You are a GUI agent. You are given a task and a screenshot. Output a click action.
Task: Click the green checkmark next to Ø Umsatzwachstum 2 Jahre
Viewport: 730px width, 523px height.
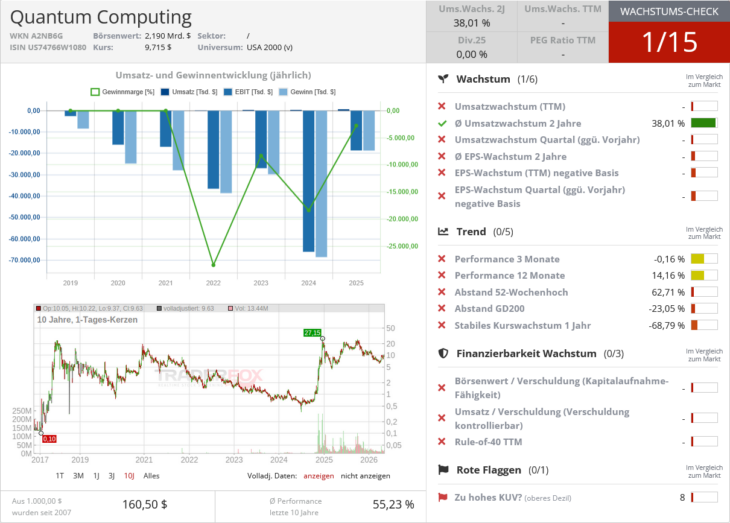pyautogui.click(x=442, y=123)
